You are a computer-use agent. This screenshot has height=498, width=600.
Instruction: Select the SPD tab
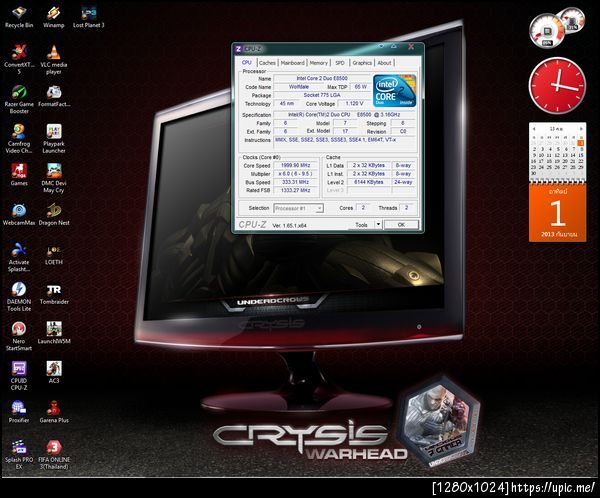pos(340,63)
